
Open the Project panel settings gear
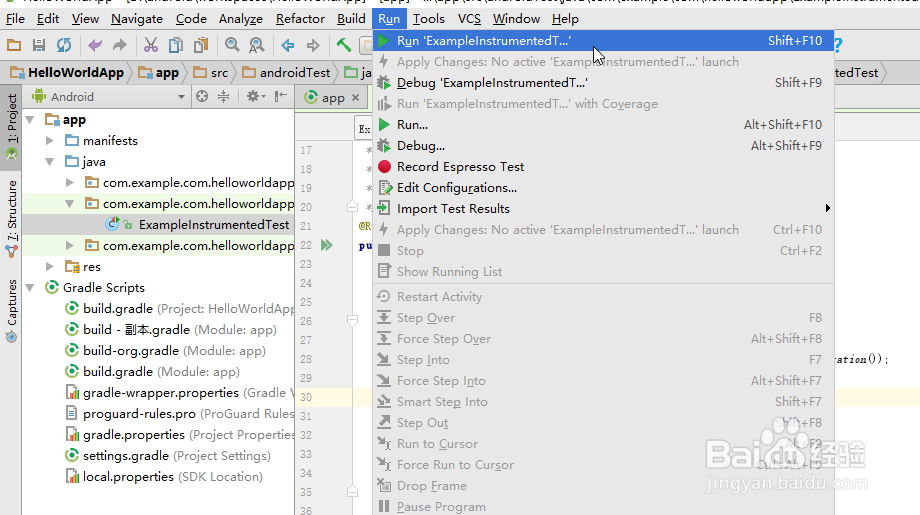coord(255,96)
